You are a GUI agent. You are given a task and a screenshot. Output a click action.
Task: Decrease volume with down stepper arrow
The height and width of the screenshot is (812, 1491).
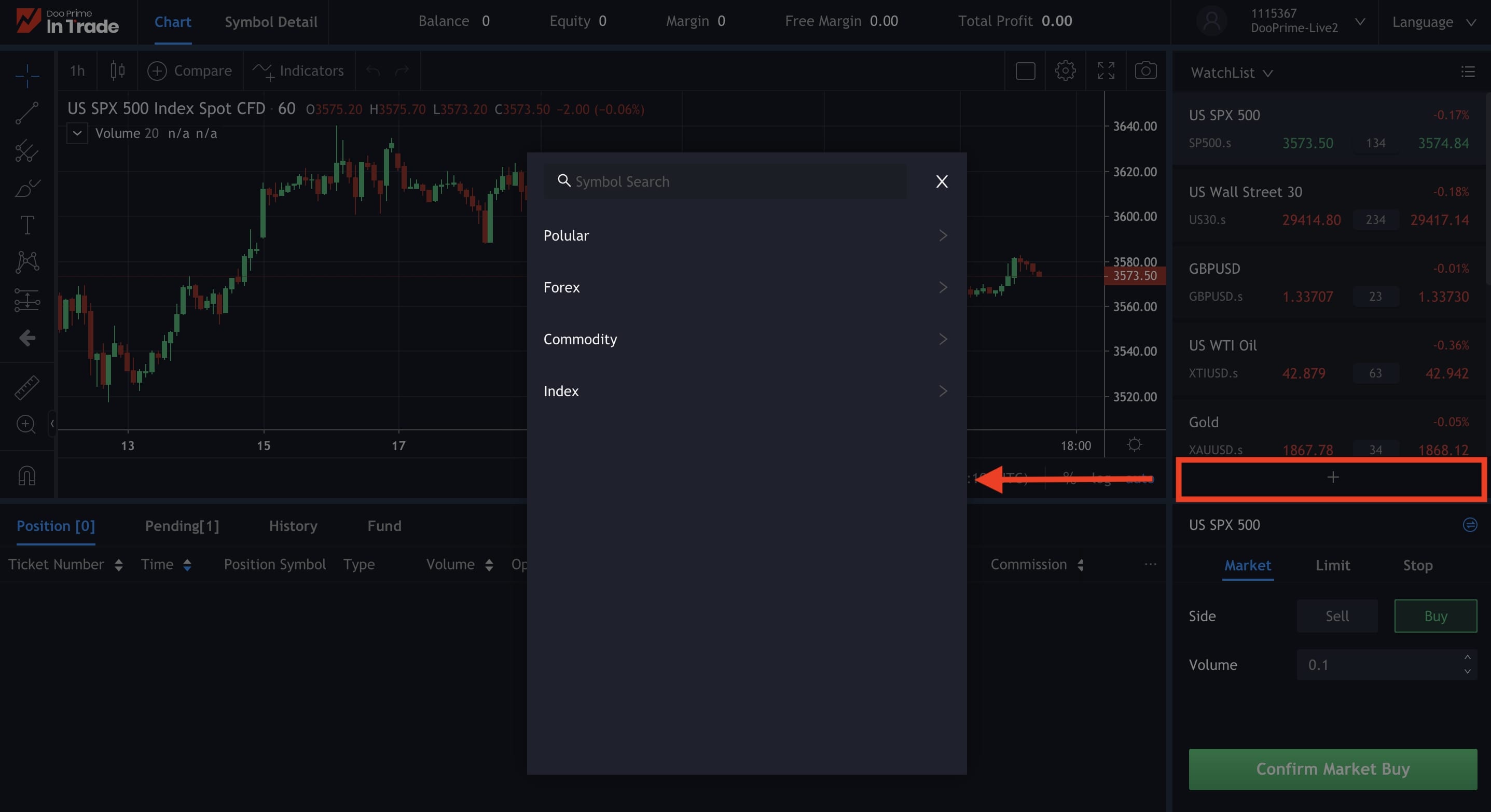(x=1467, y=671)
